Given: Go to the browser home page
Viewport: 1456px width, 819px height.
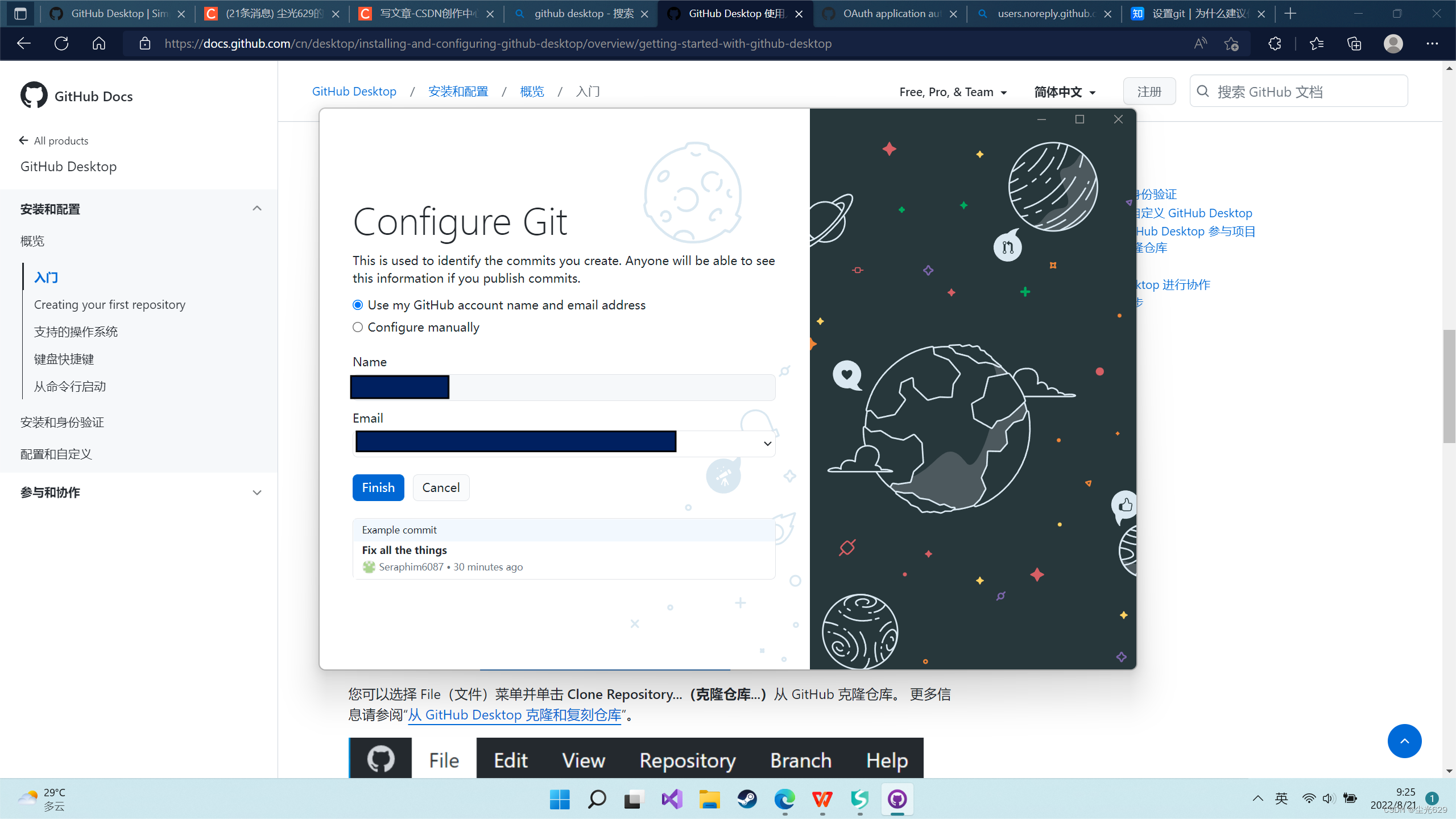Looking at the screenshot, I should pos(99,43).
